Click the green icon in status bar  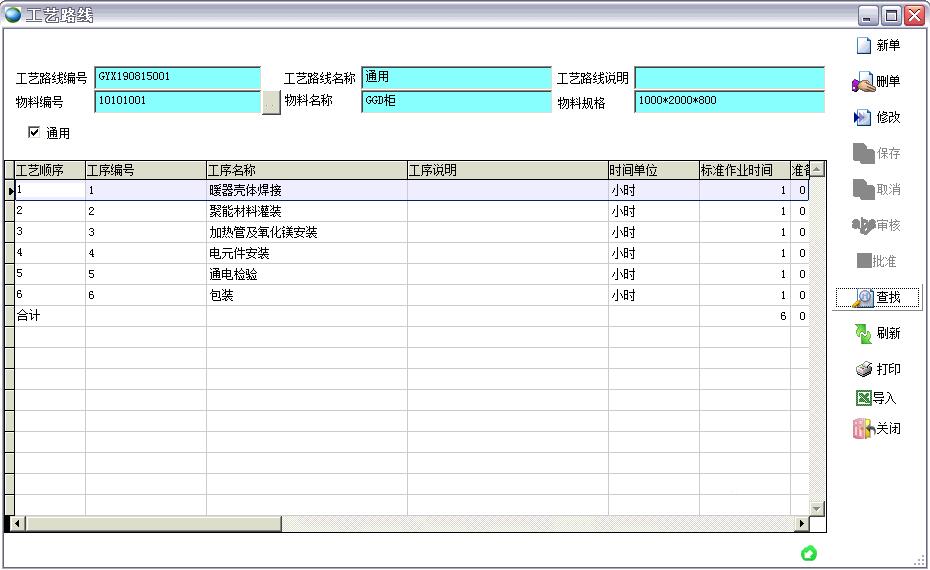point(809,553)
